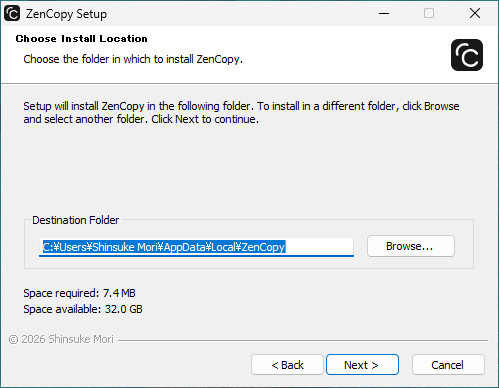
Task: Click the "Space available: 32.0 GB" text
Action: (83, 309)
